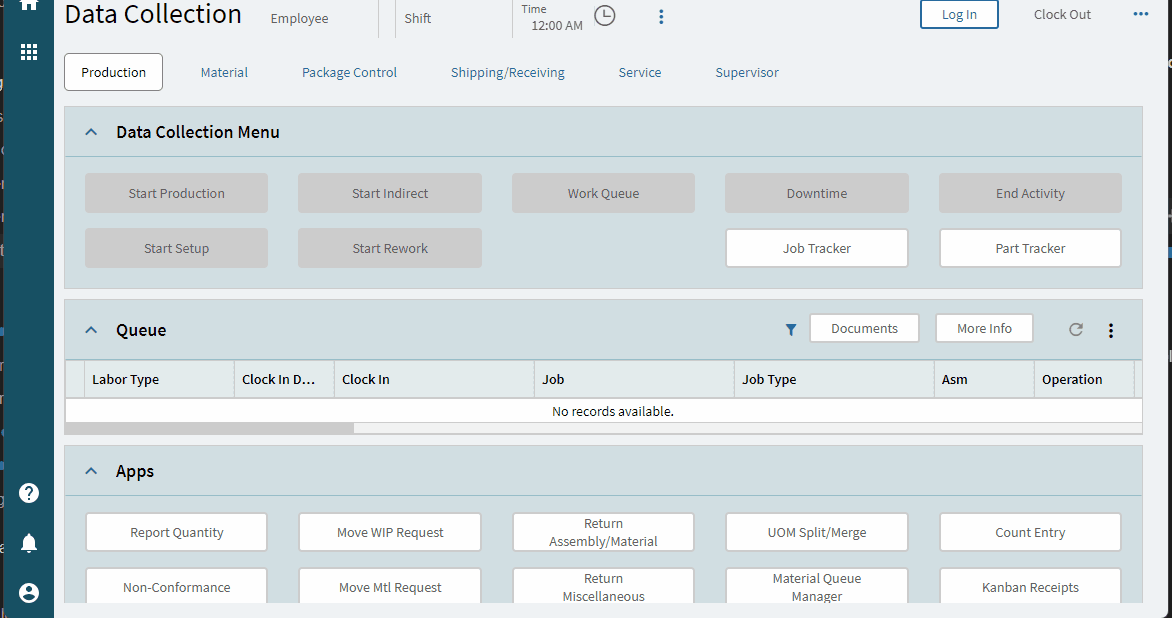Open Return Assembly/Material app
Image resolution: width=1172 pixels, height=618 pixels.
coord(603,532)
